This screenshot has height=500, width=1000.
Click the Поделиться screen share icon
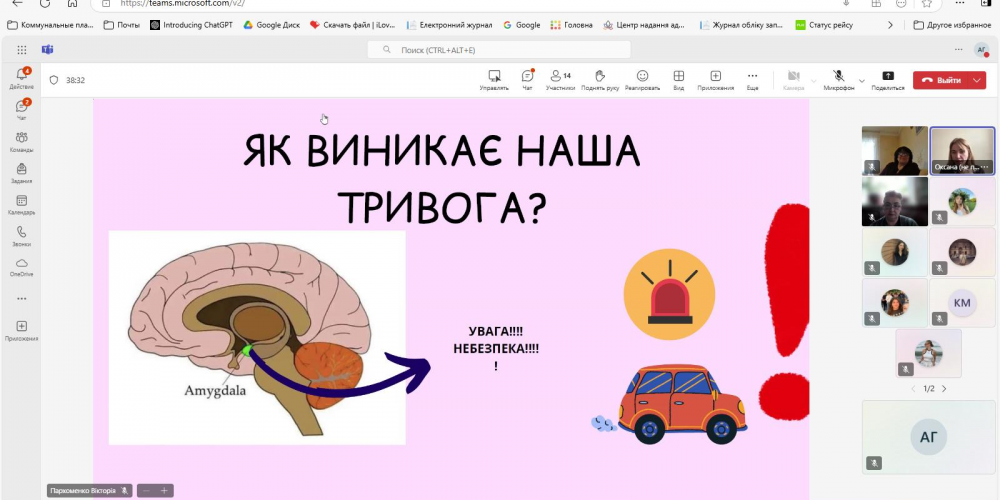887,79
